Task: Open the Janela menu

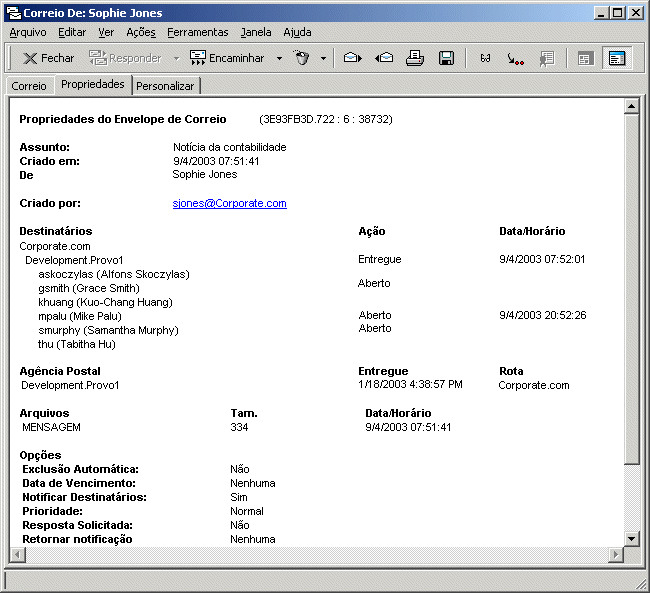Action: click(256, 32)
